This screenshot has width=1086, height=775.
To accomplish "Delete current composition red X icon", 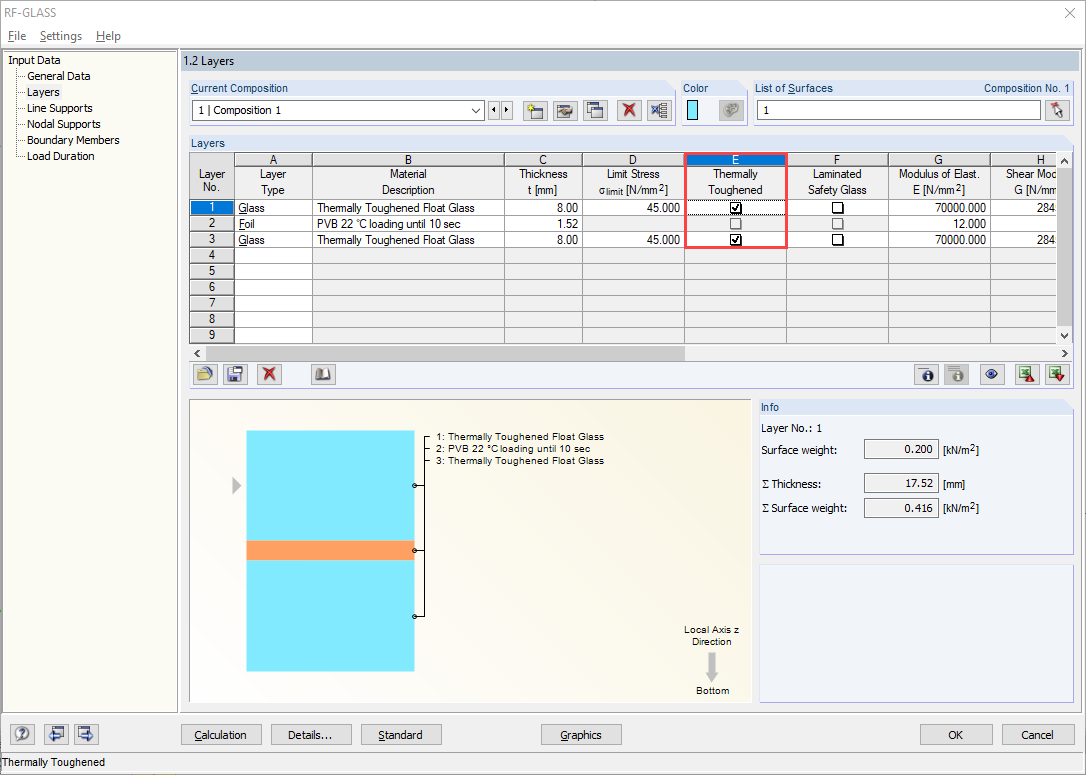I will coord(629,110).
